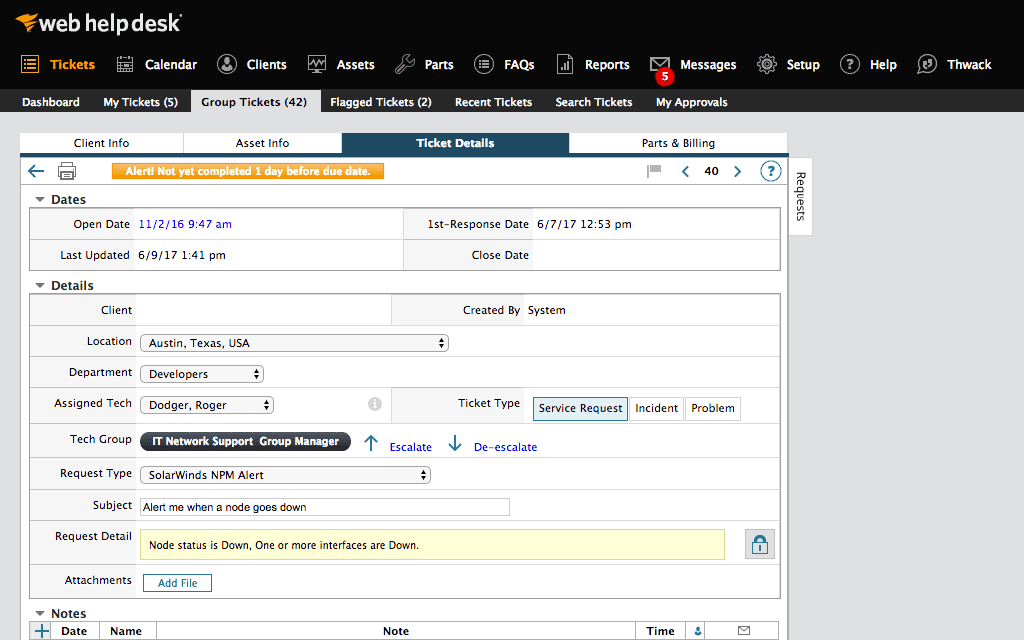The width and height of the screenshot is (1024, 640).
Task: Switch to the Client Info tab
Action: tap(101, 143)
